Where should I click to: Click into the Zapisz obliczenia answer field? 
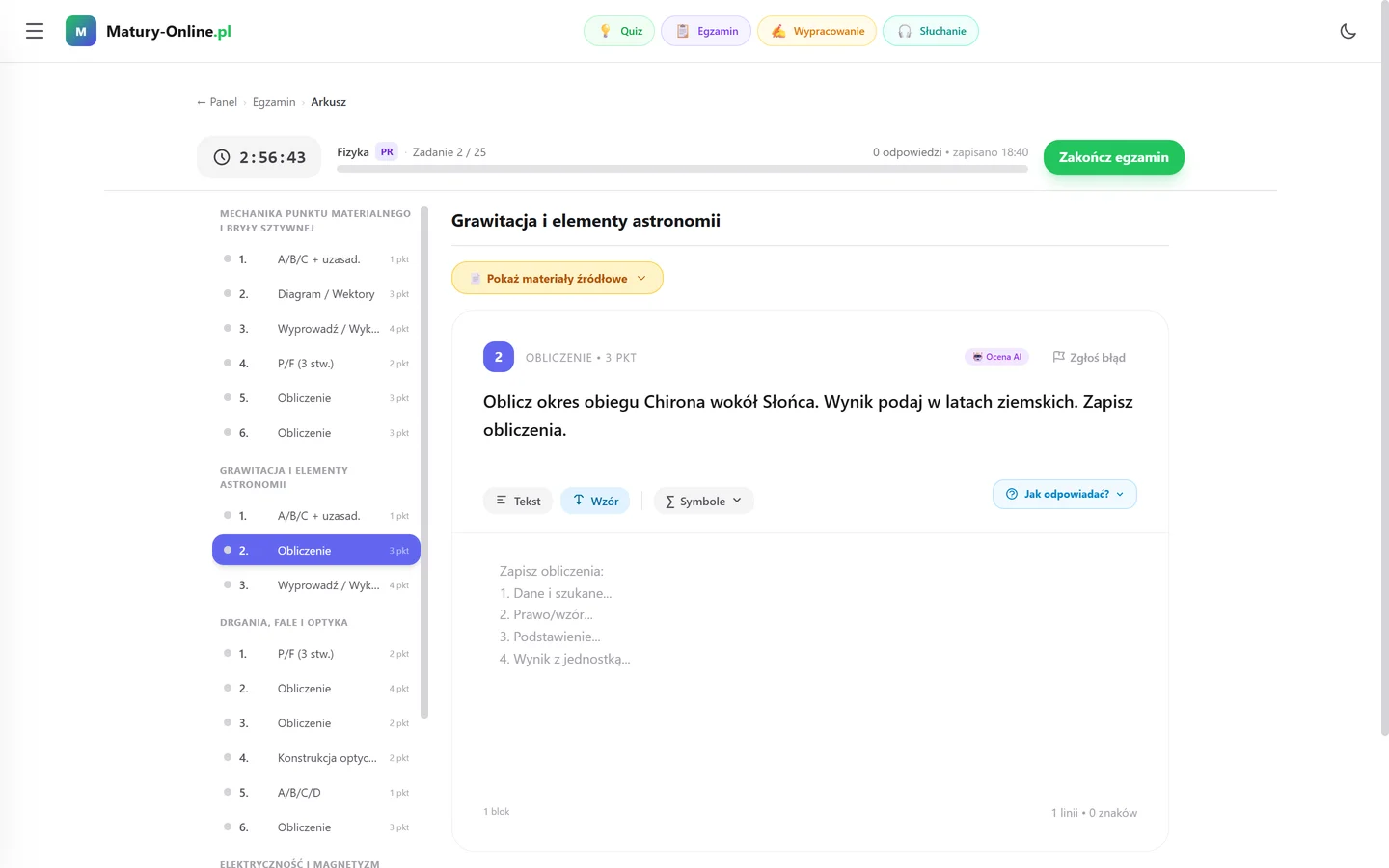(810, 665)
